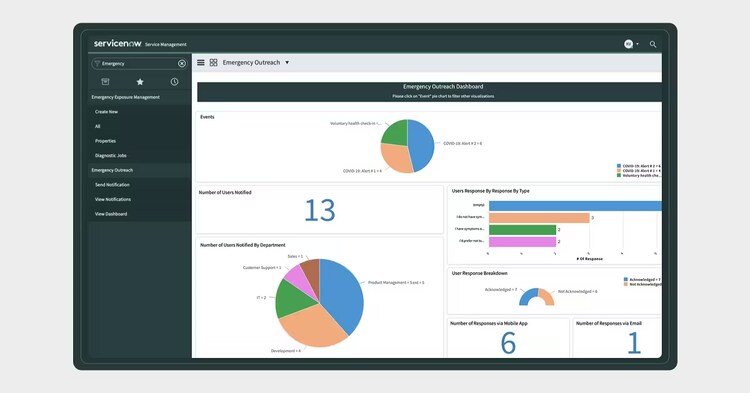Open the dashboard grid overview icon
750x393 pixels.
pos(213,63)
